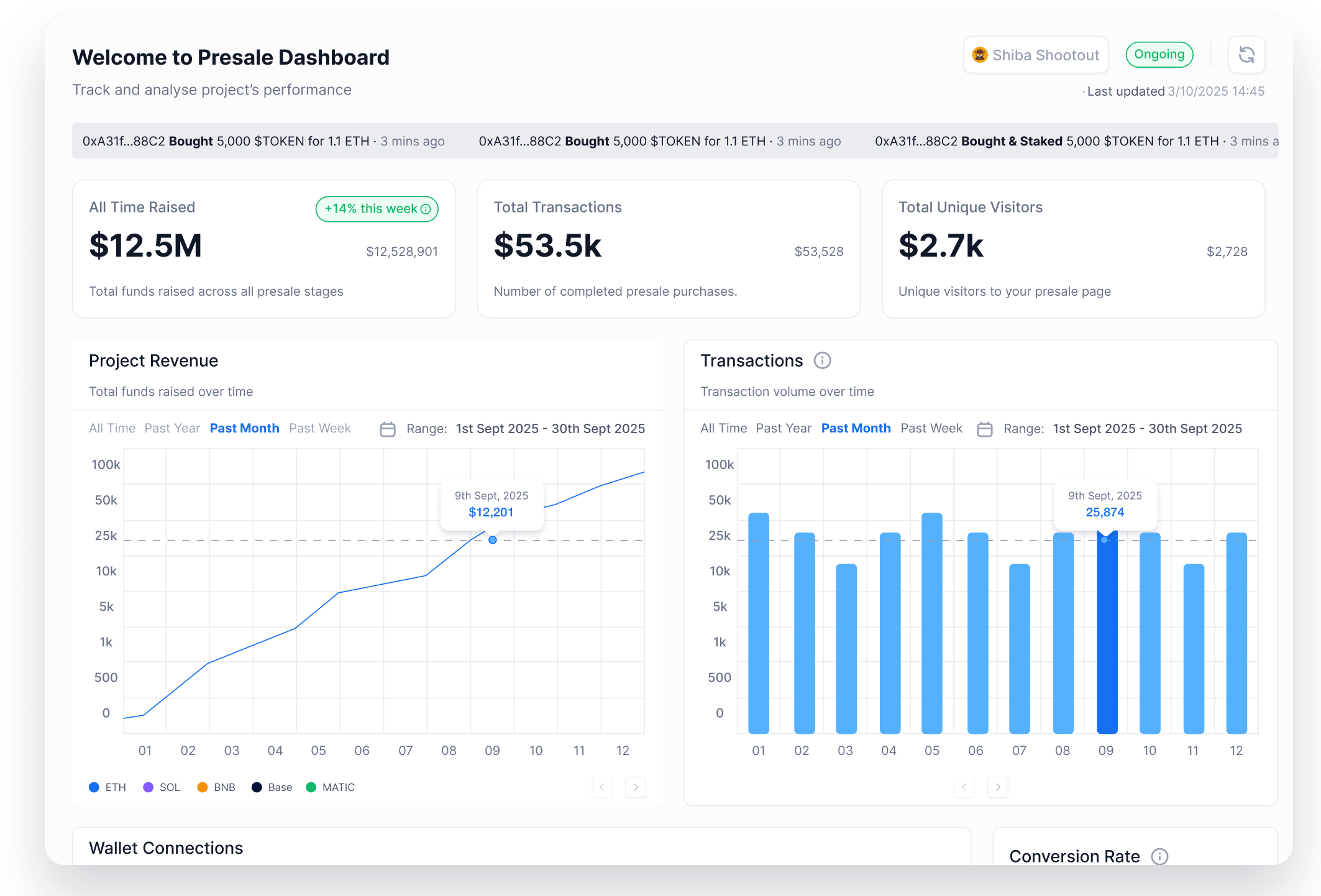The height and width of the screenshot is (896, 1321).
Task: Click the Project Revenue heading
Action: (153, 361)
